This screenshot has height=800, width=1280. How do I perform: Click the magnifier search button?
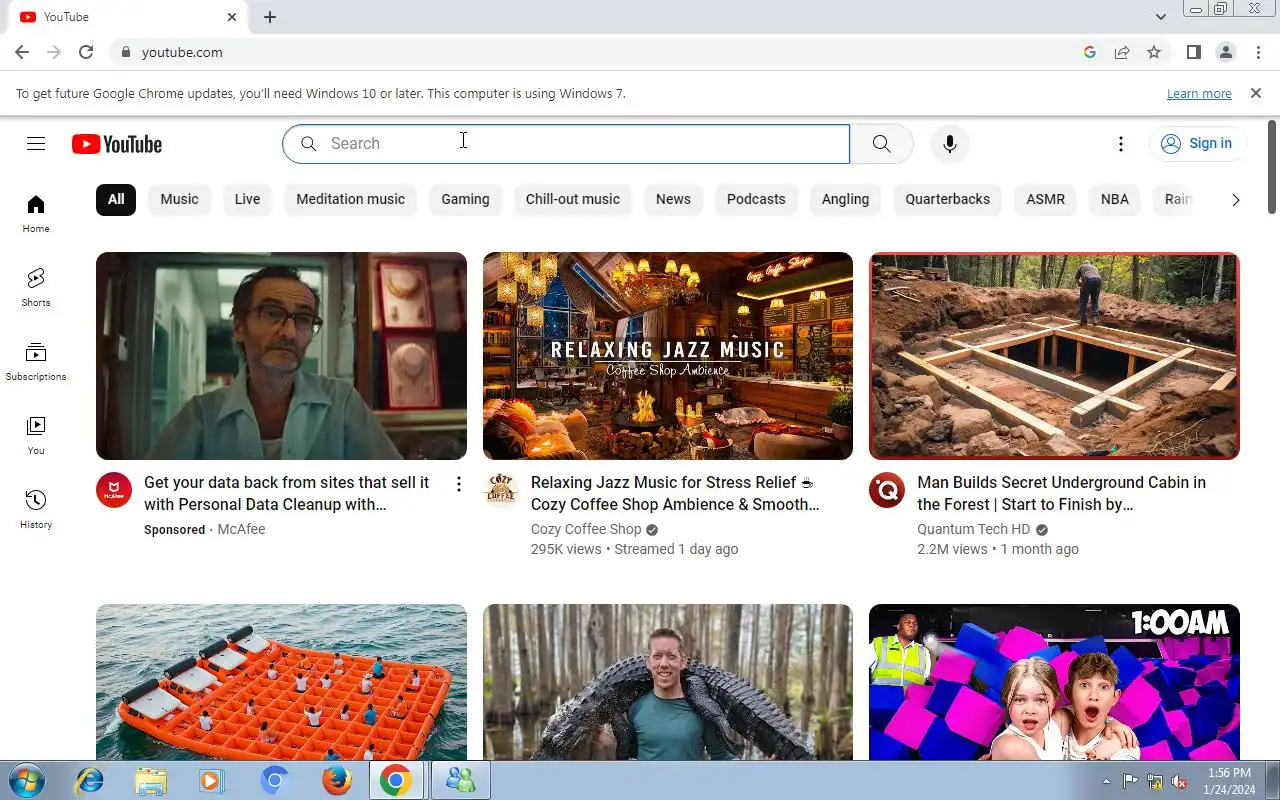point(881,144)
